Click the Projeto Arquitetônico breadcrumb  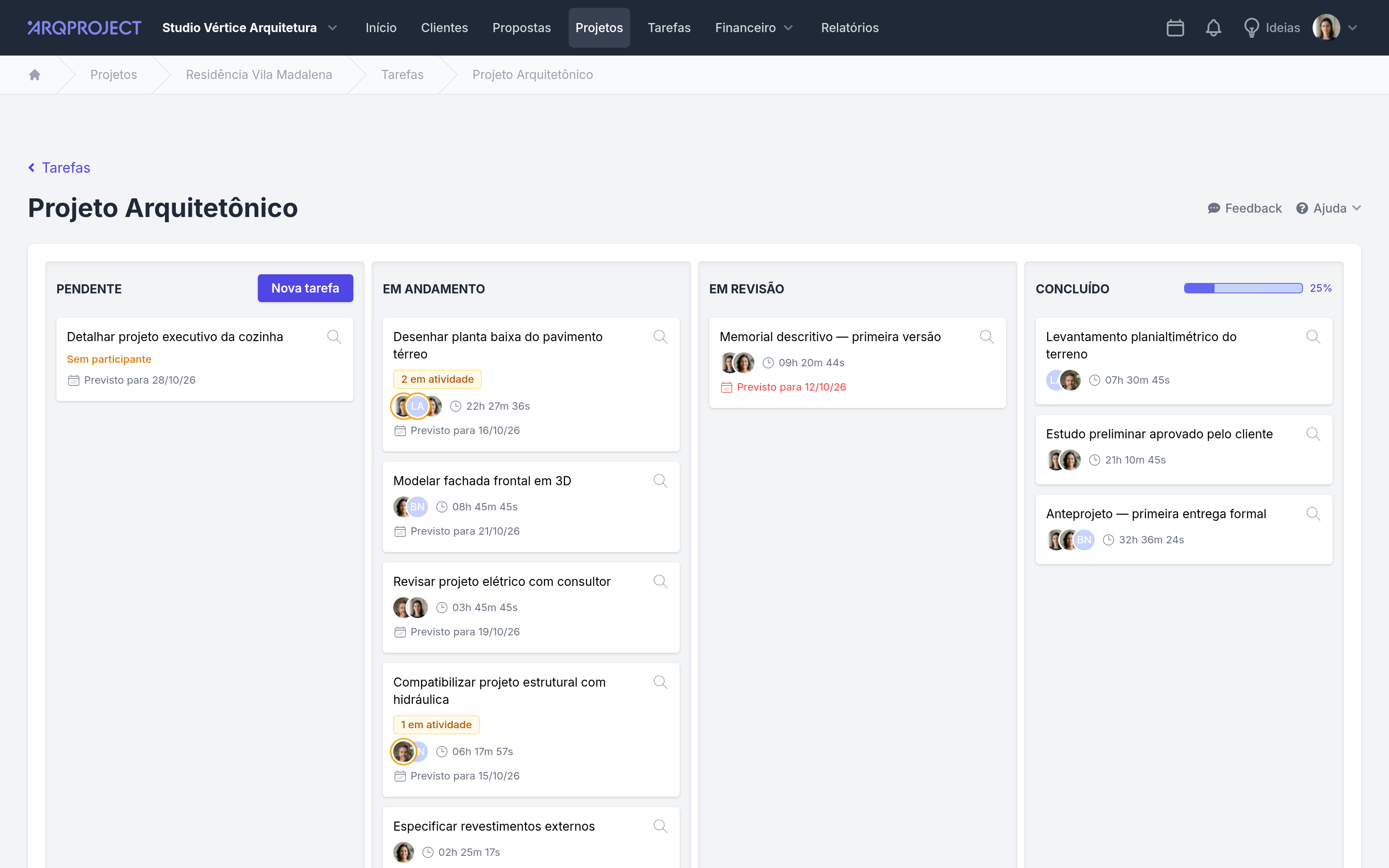pos(532,75)
